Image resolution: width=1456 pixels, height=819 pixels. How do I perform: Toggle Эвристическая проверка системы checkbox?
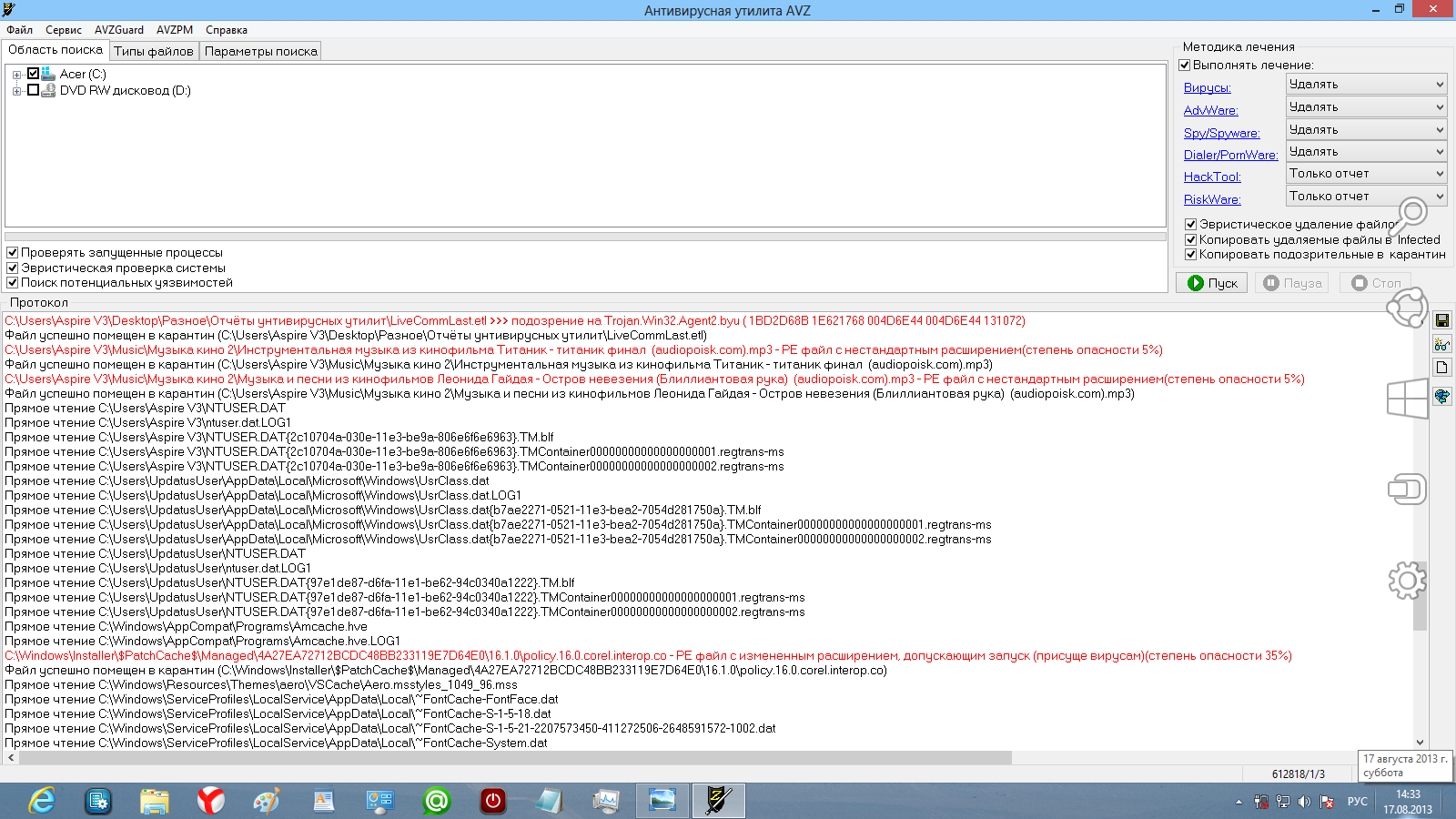[x=13, y=268]
